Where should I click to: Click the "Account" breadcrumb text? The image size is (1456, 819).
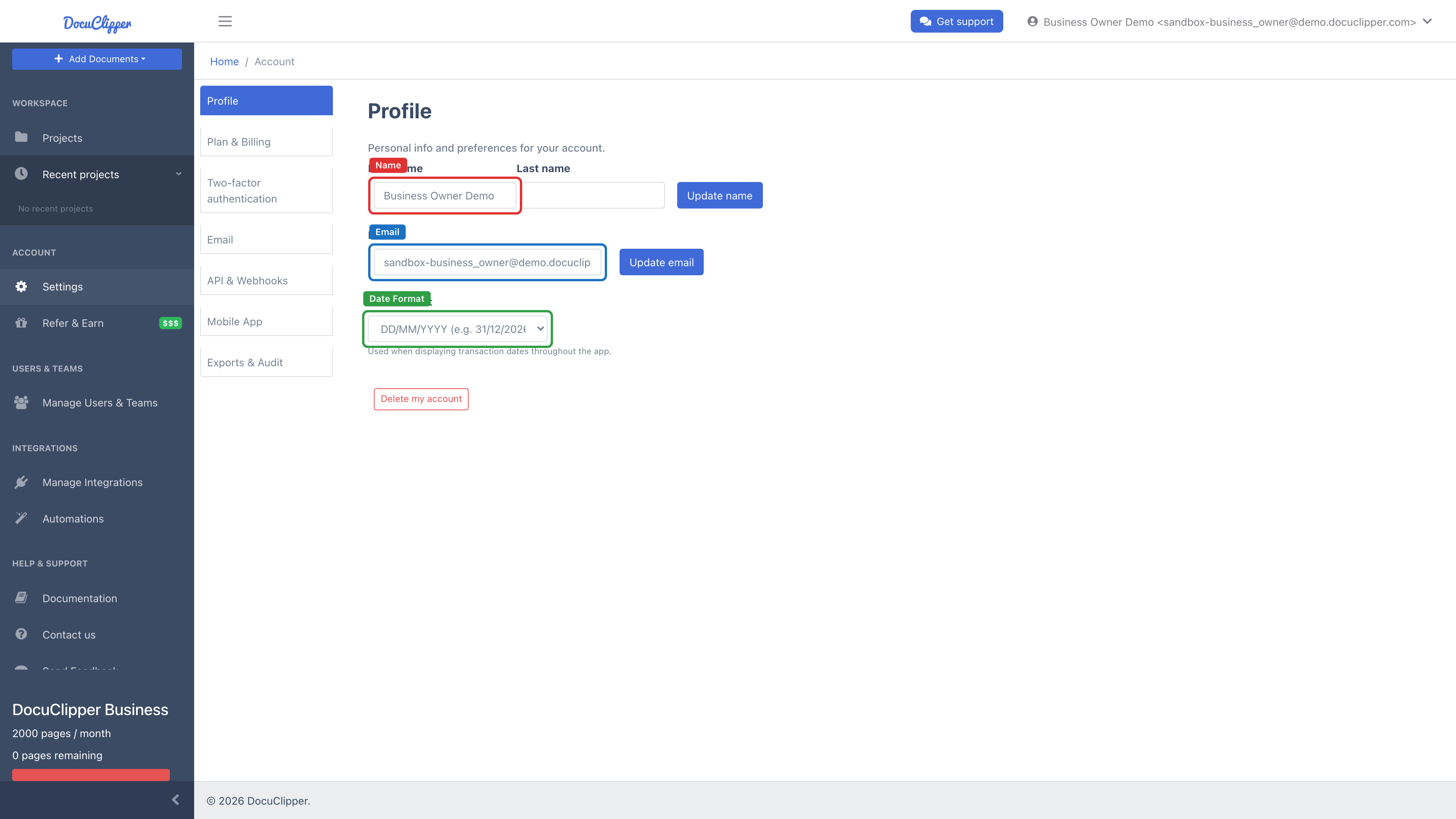[x=274, y=61]
